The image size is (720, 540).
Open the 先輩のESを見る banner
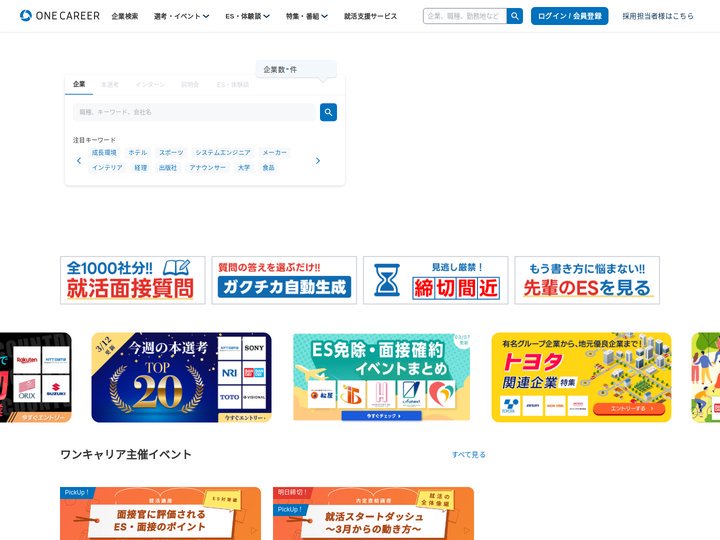tap(587, 280)
